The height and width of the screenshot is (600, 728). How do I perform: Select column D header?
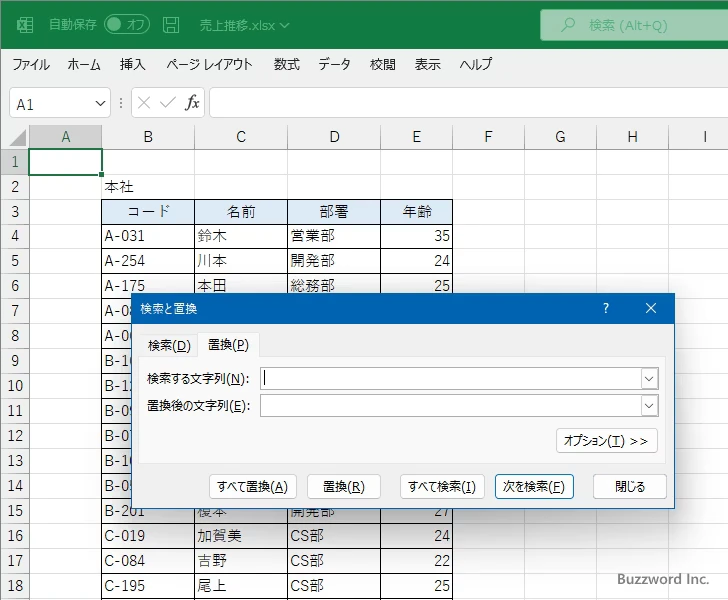[334, 137]
